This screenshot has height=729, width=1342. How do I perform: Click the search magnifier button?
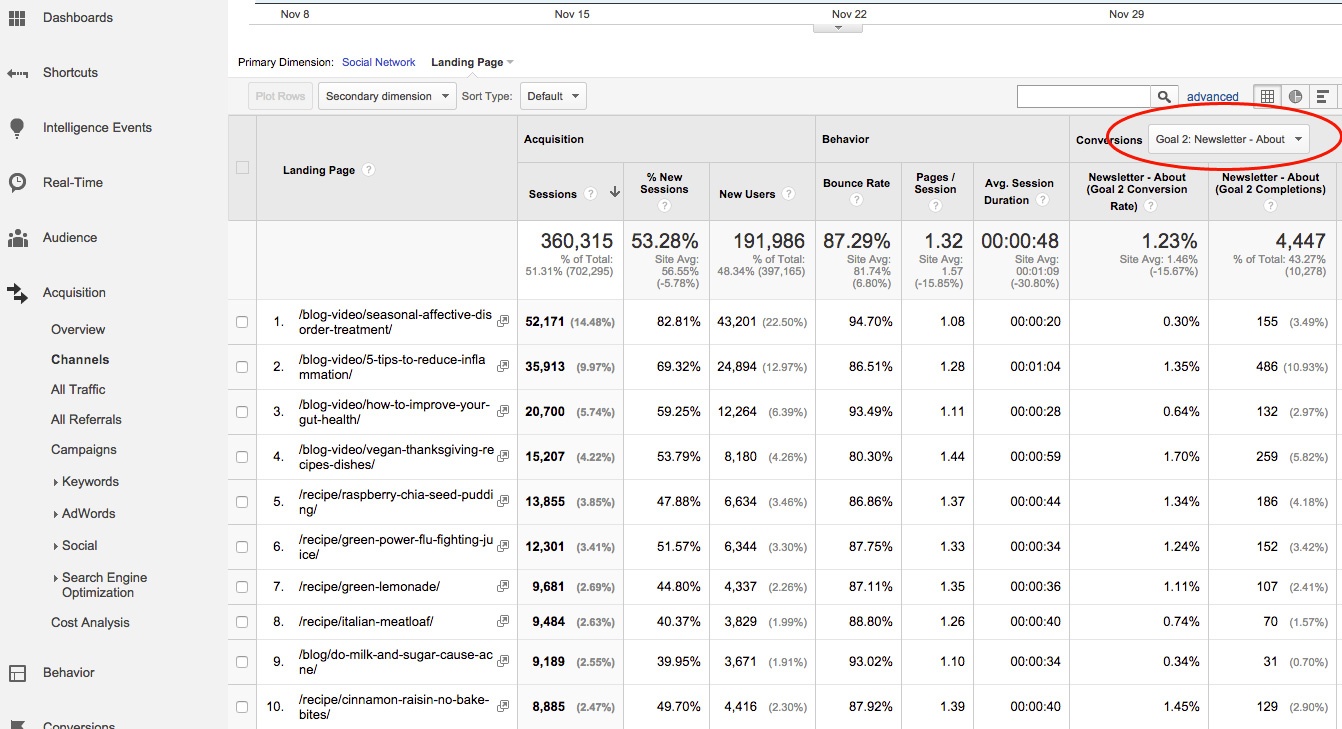point(1164,96)
